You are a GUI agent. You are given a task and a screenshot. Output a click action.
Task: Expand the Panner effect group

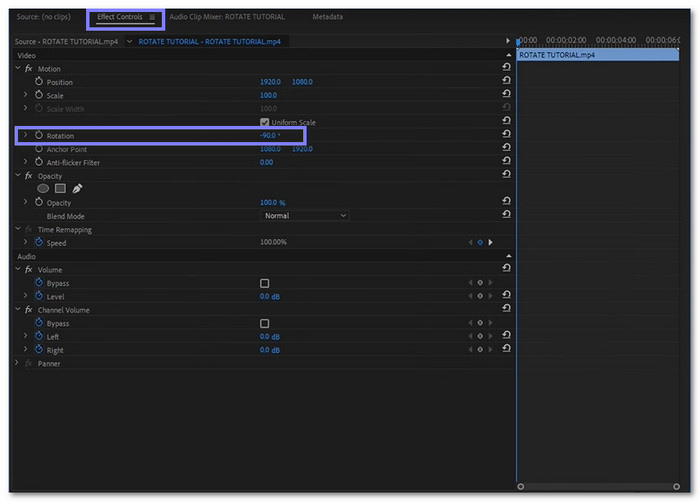click(x=17, y=363)
